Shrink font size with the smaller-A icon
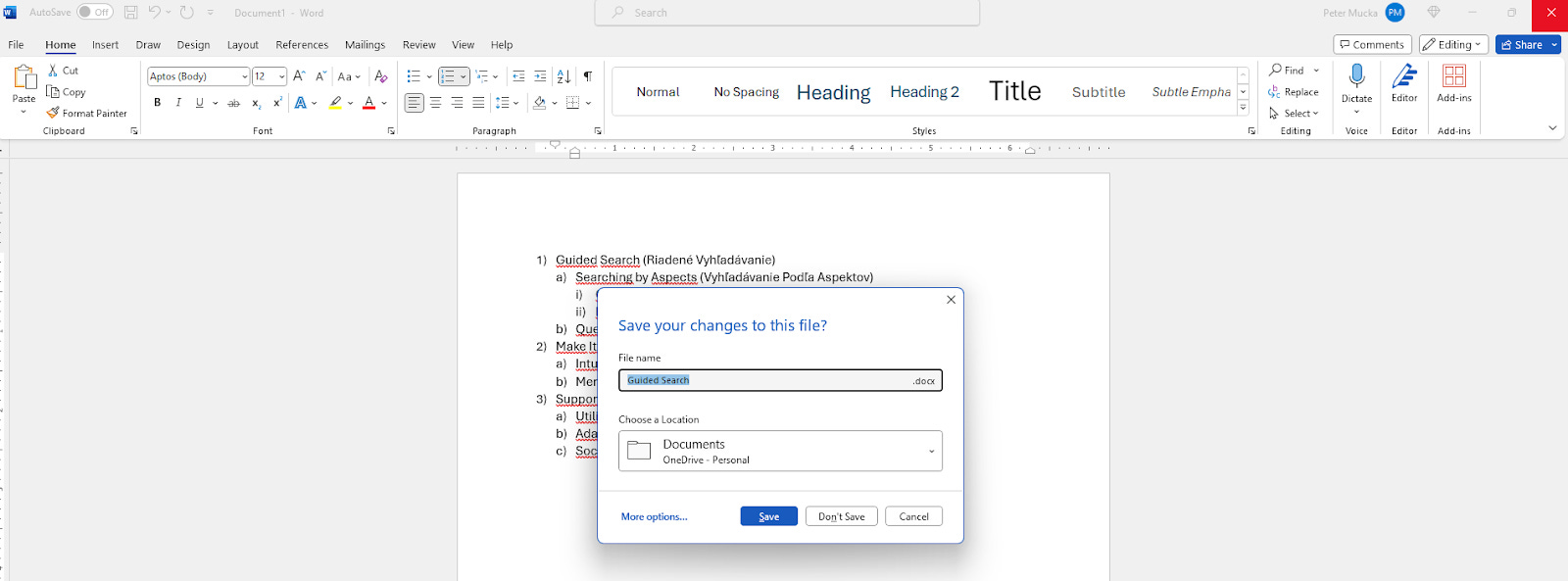The image size is (1568, 581). (320, 76)
